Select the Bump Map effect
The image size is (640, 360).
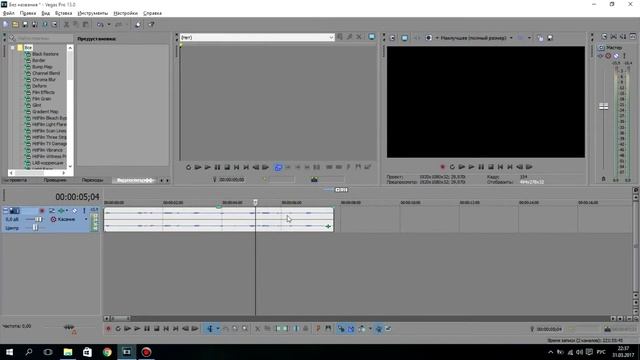42,67
